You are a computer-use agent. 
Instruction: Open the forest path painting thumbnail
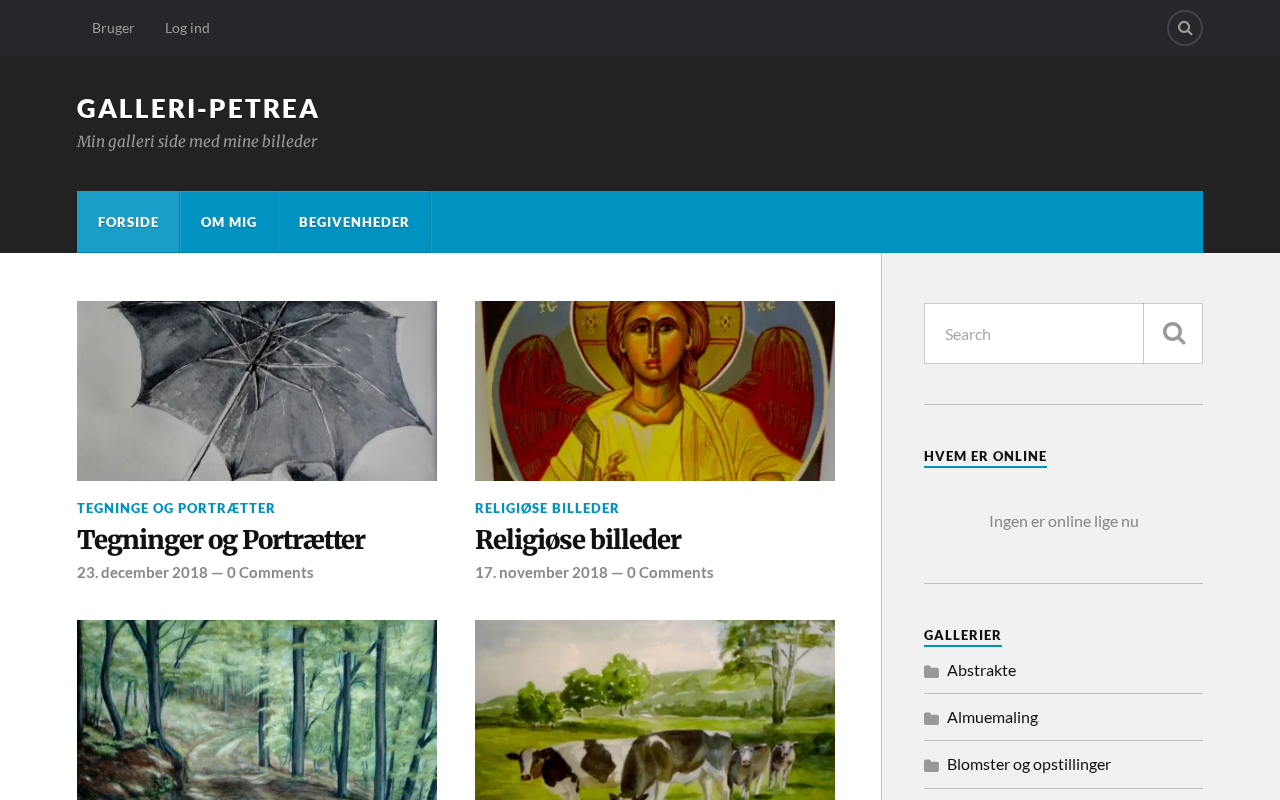(x=257, y=710)
